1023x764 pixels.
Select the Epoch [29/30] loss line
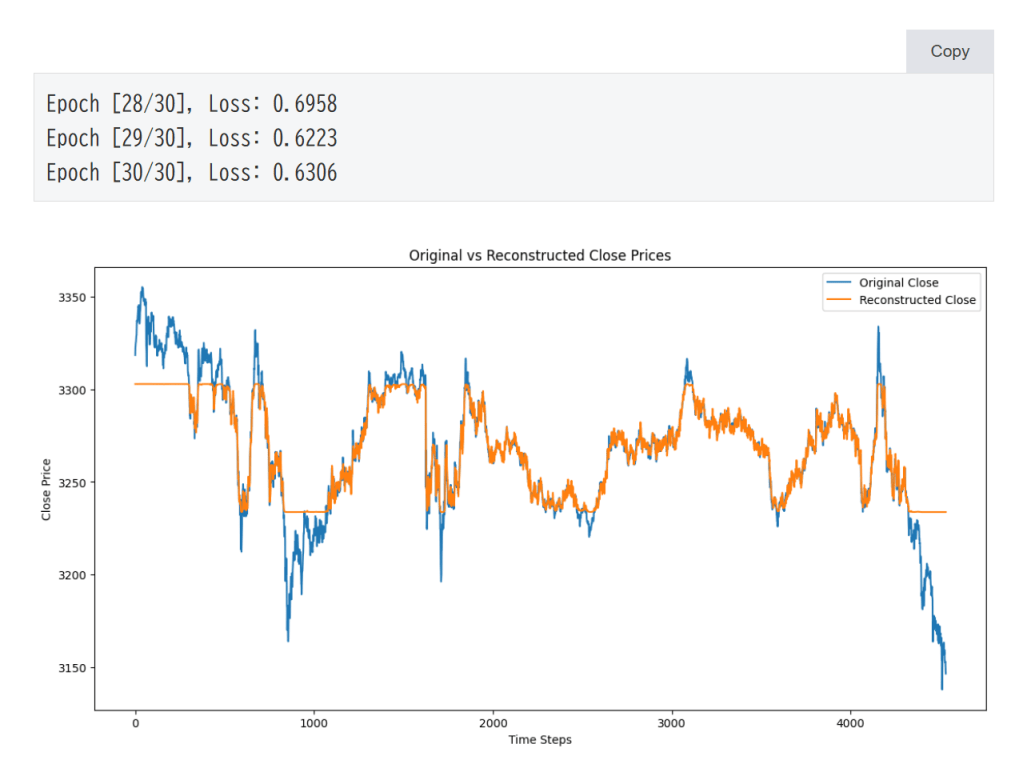coord(191,138)
